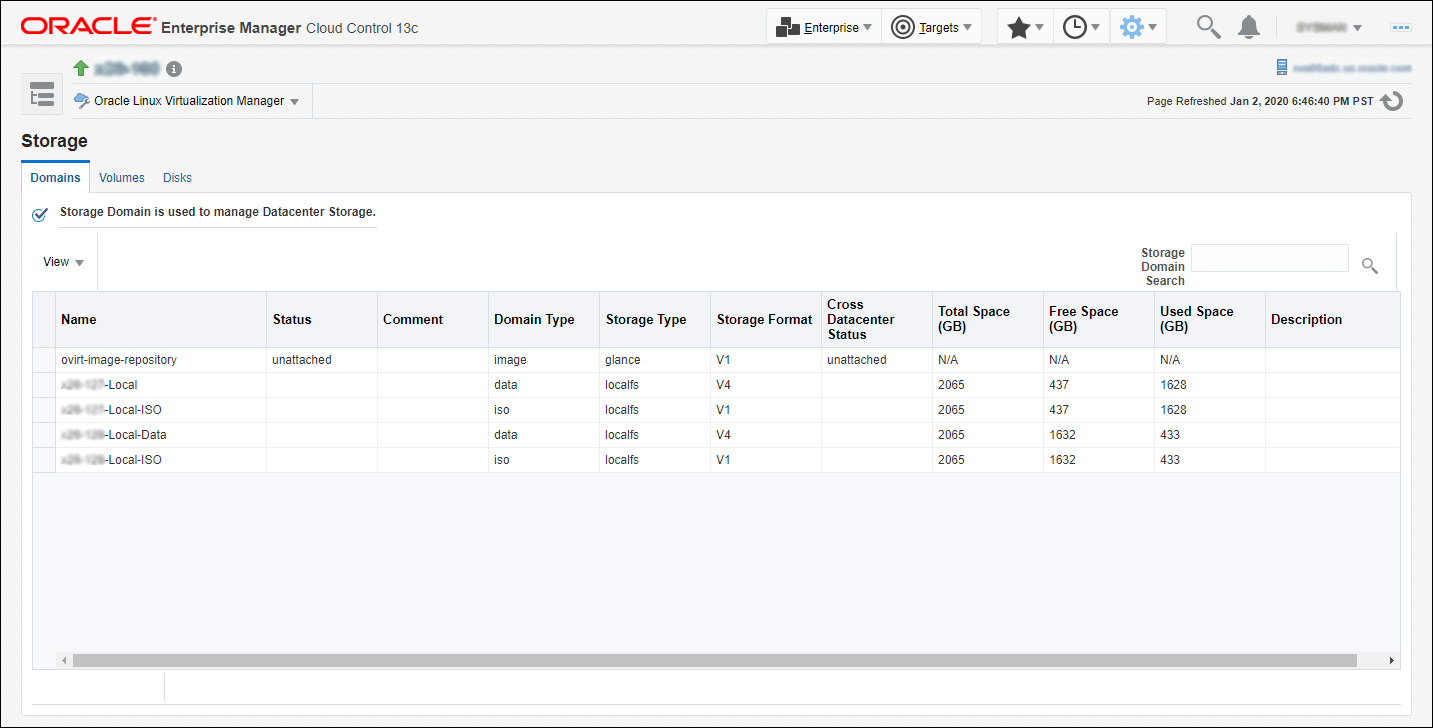Click the Oracle logo
Viewport: 1433px width, 728px height.
[x=88, y=27]
